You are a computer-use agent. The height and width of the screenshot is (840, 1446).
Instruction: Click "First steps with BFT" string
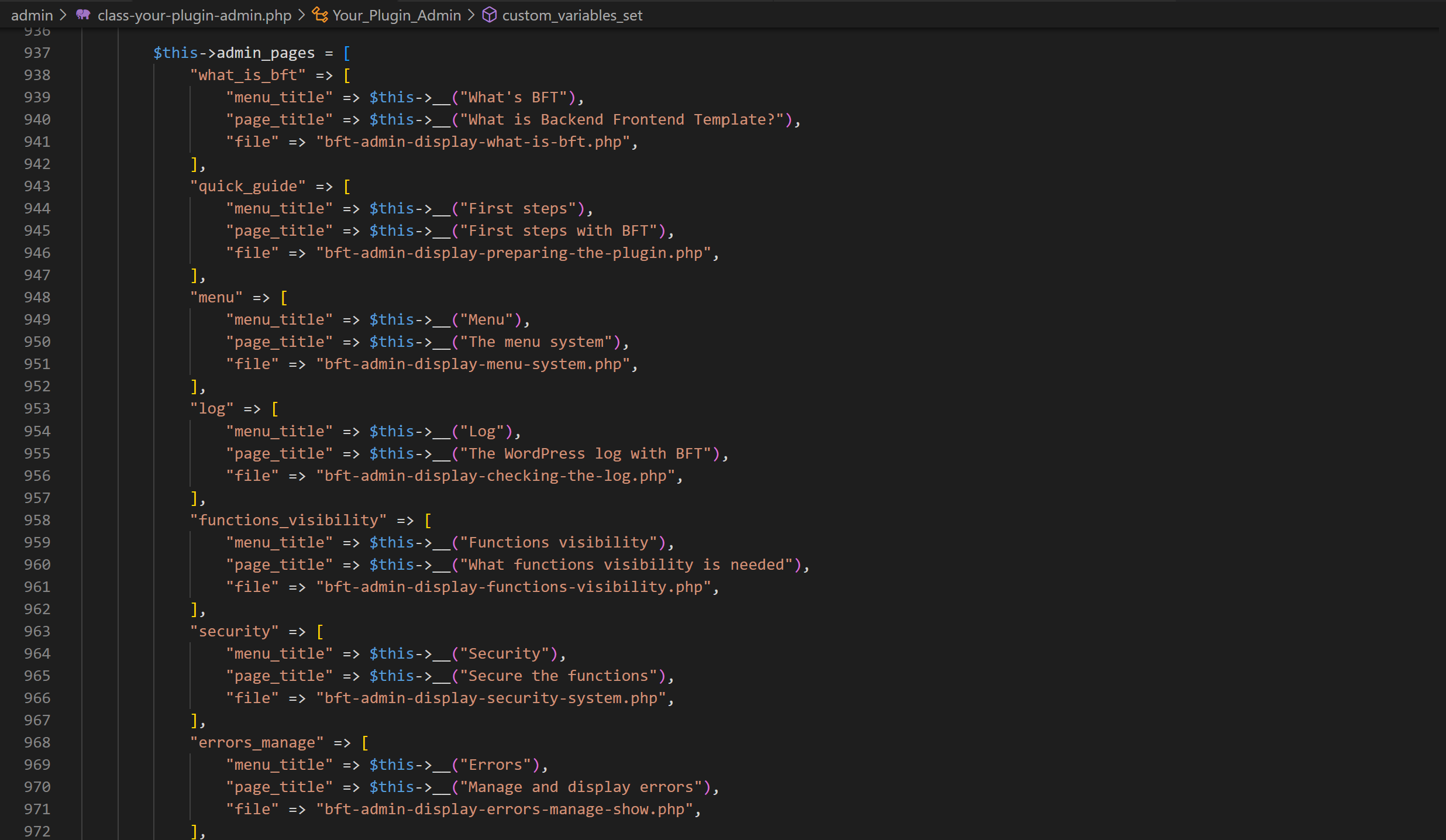point(559,230)
